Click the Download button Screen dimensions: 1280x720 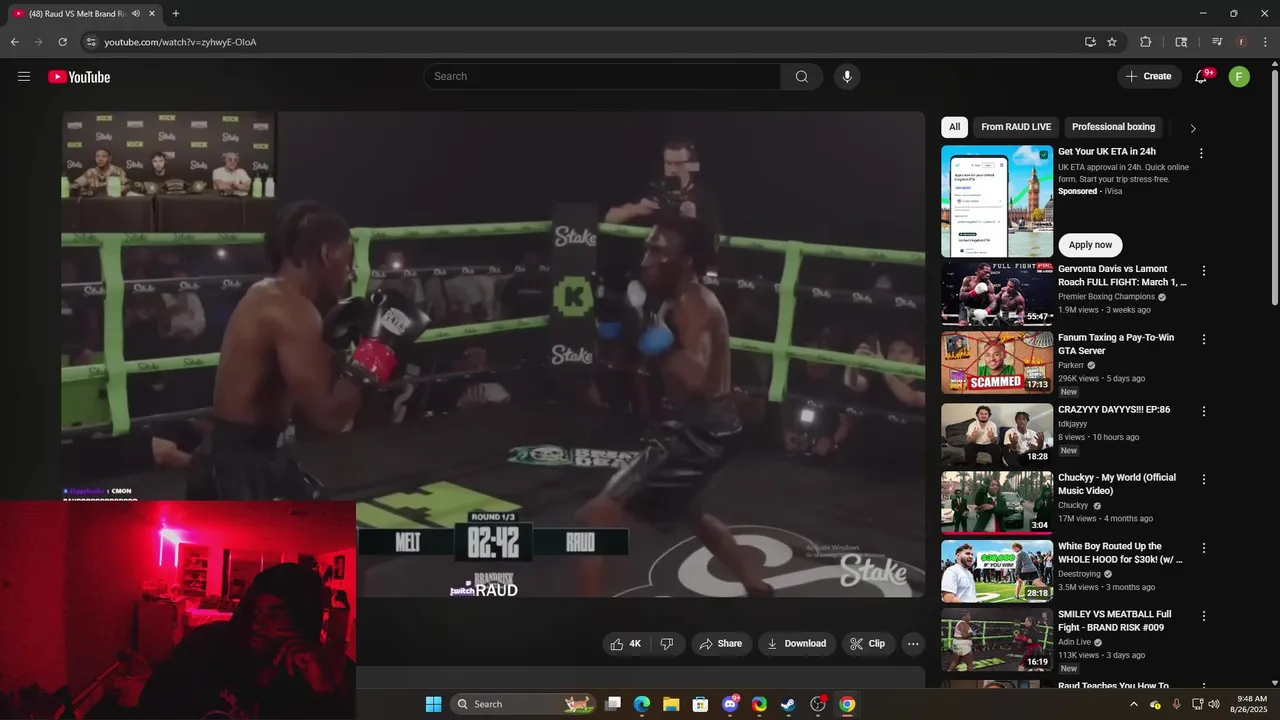797,644
